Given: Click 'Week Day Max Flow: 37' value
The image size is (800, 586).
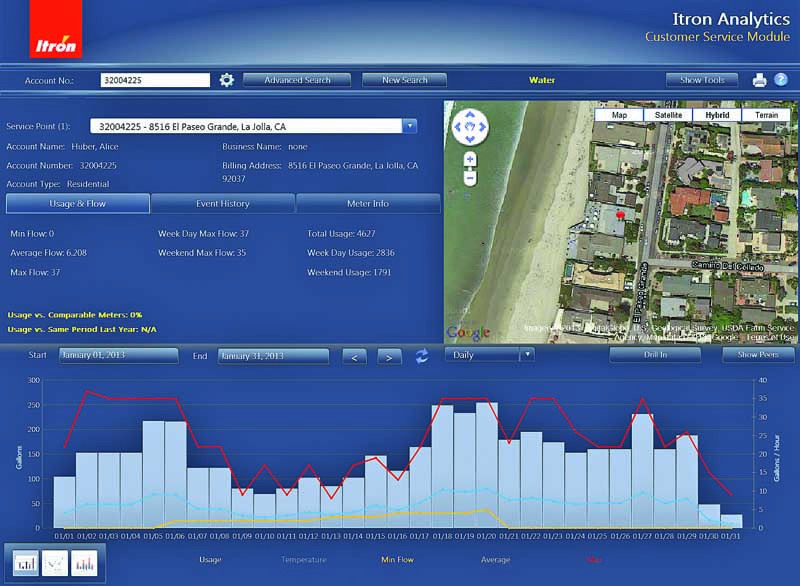Looking at the screenshot, I should pyautogui.click(x=203, y=234).
